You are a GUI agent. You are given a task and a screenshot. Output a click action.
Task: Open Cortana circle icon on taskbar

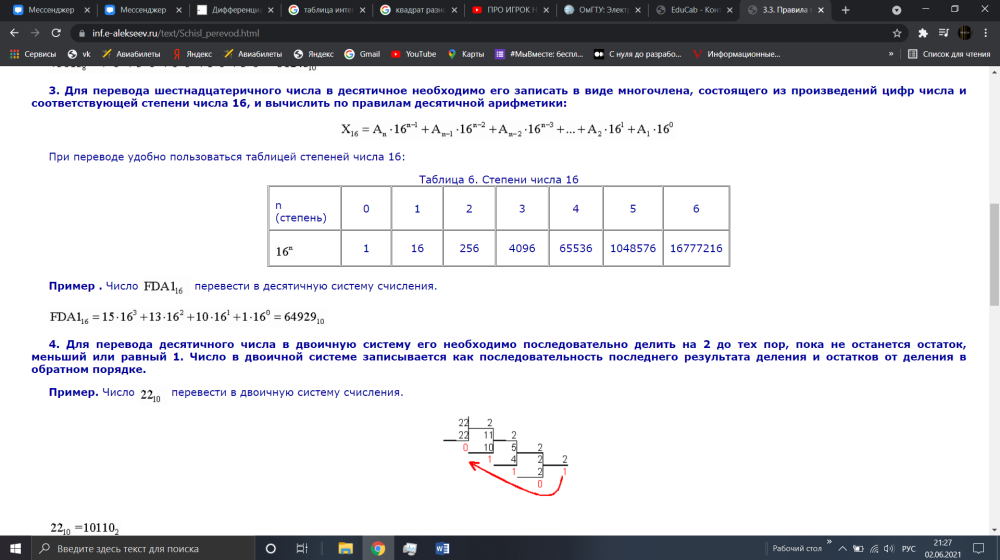pos(270,549)
